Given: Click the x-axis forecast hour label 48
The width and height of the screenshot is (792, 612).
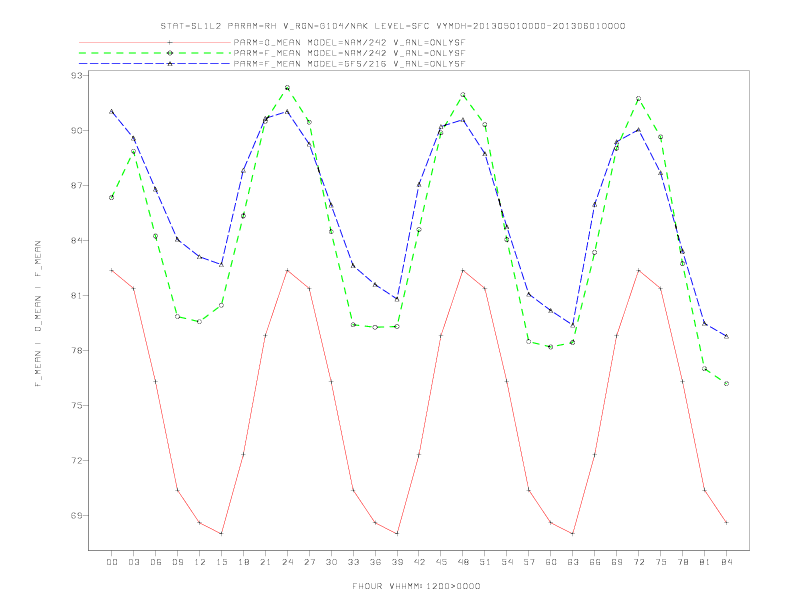Looking at the screenshot, I should click(x=463, y=562).
